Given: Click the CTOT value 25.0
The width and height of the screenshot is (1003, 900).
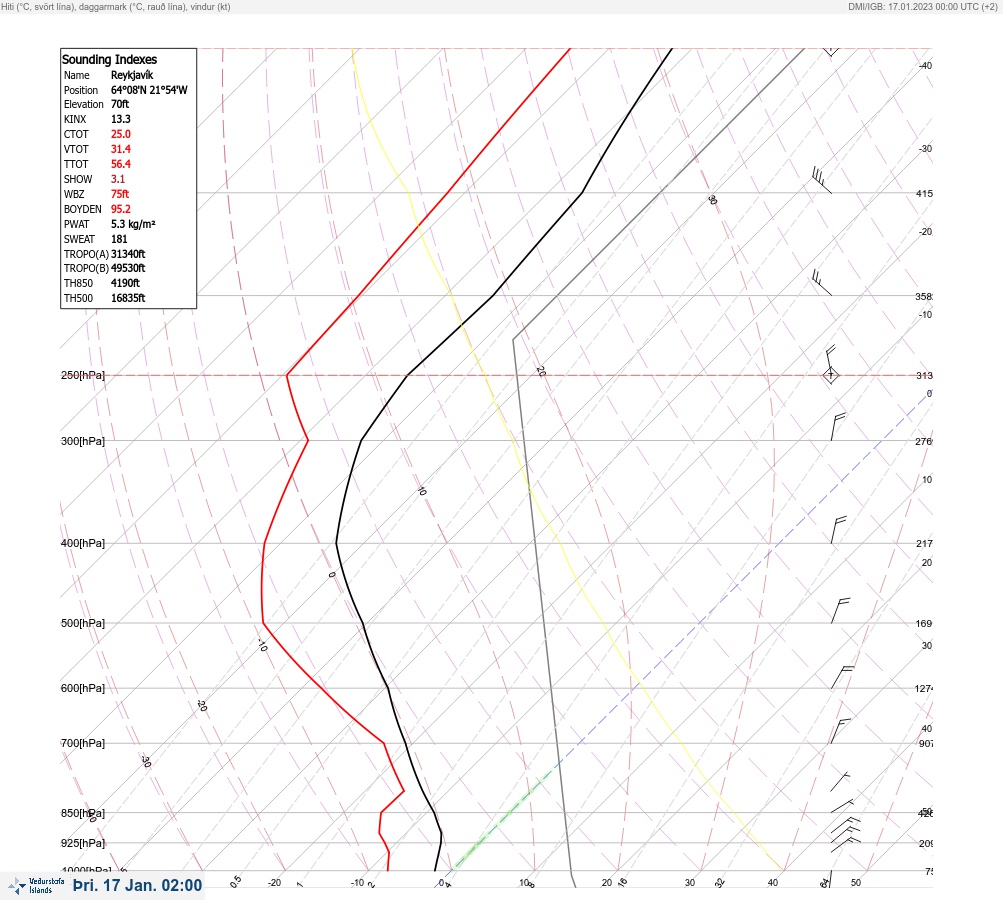Looking at the screenshot, I should [x=120, y=134].
